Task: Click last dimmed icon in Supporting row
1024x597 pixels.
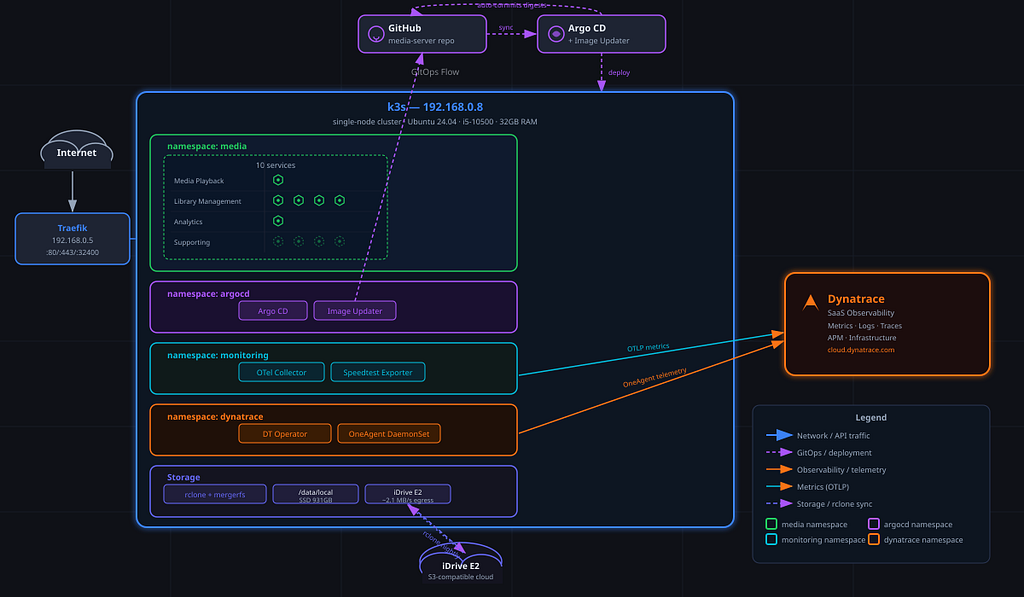Action: click(x=340, y=242)
